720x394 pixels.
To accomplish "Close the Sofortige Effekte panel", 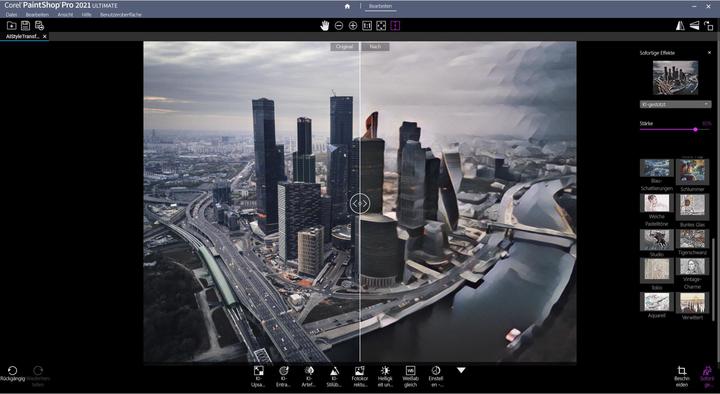I will pyautogui.click(x=709, y=53).
